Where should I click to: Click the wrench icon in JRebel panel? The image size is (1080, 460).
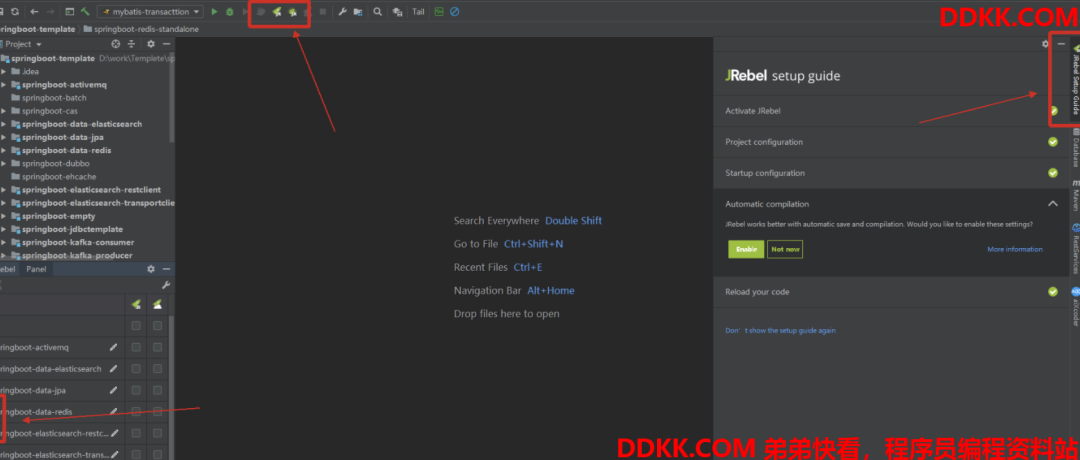(x=166, y=285)
